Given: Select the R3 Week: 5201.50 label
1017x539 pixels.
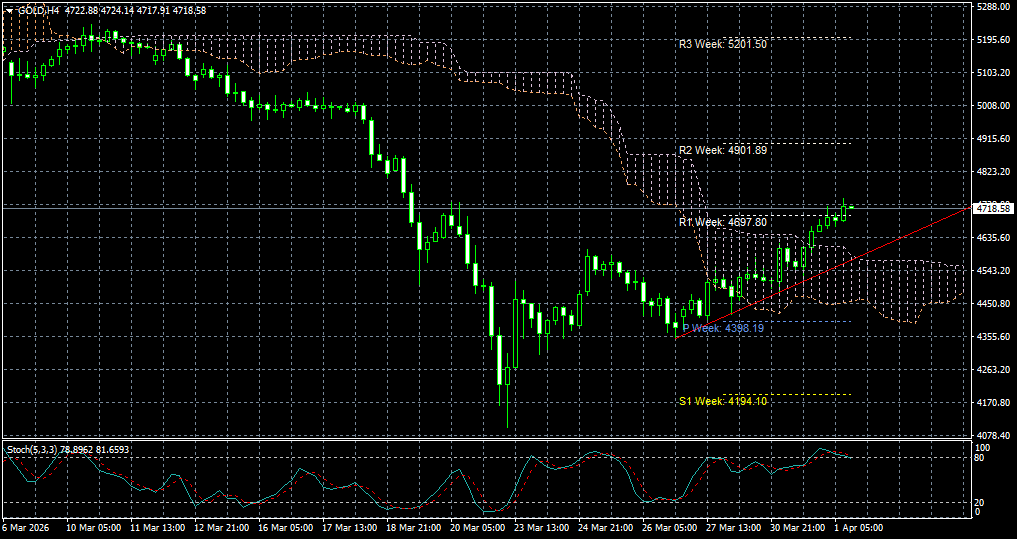Looking at the screenshot, I should point(723,45).
